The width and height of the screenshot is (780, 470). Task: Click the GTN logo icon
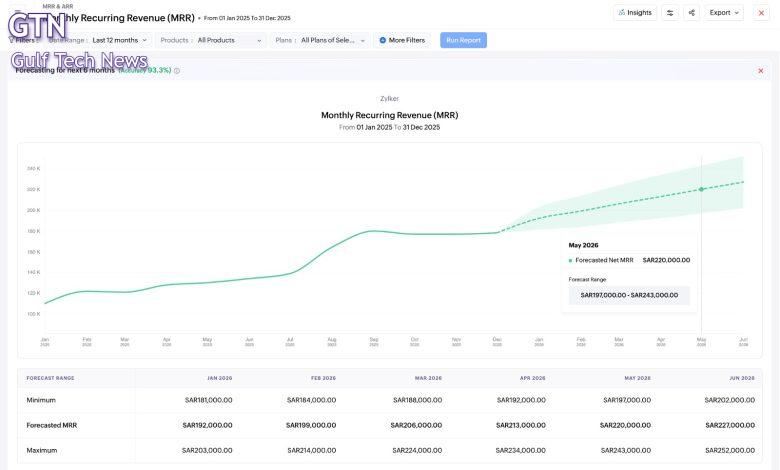37,25
